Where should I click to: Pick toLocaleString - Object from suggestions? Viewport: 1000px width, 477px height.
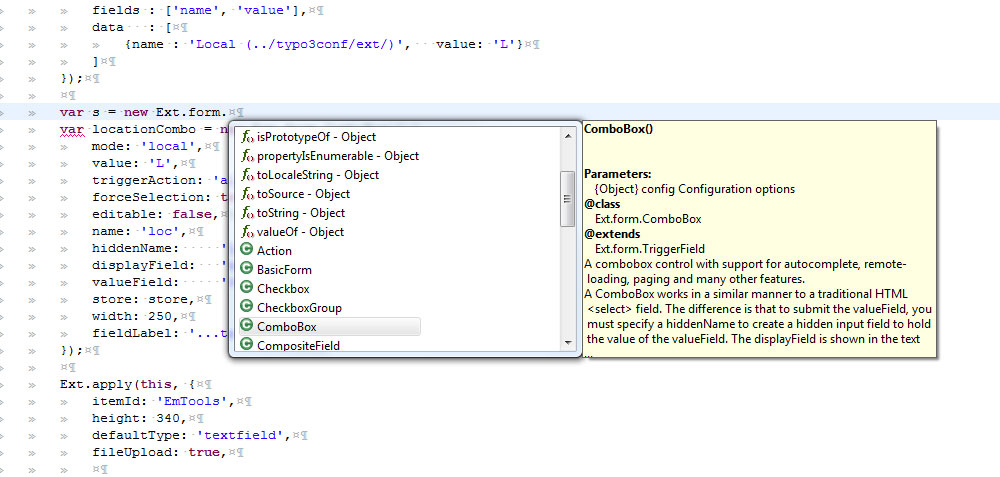pos(317,175)
